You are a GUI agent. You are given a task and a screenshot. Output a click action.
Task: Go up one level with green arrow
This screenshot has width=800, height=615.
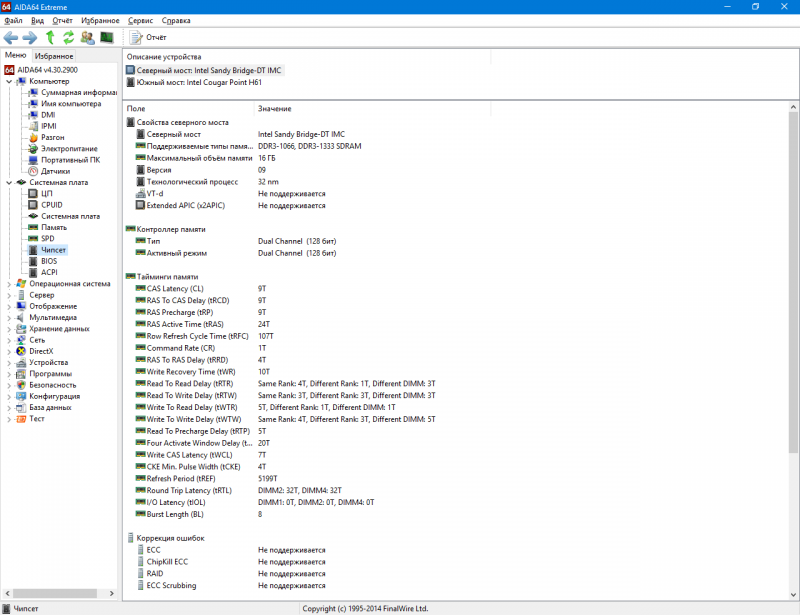click(49, 37)
